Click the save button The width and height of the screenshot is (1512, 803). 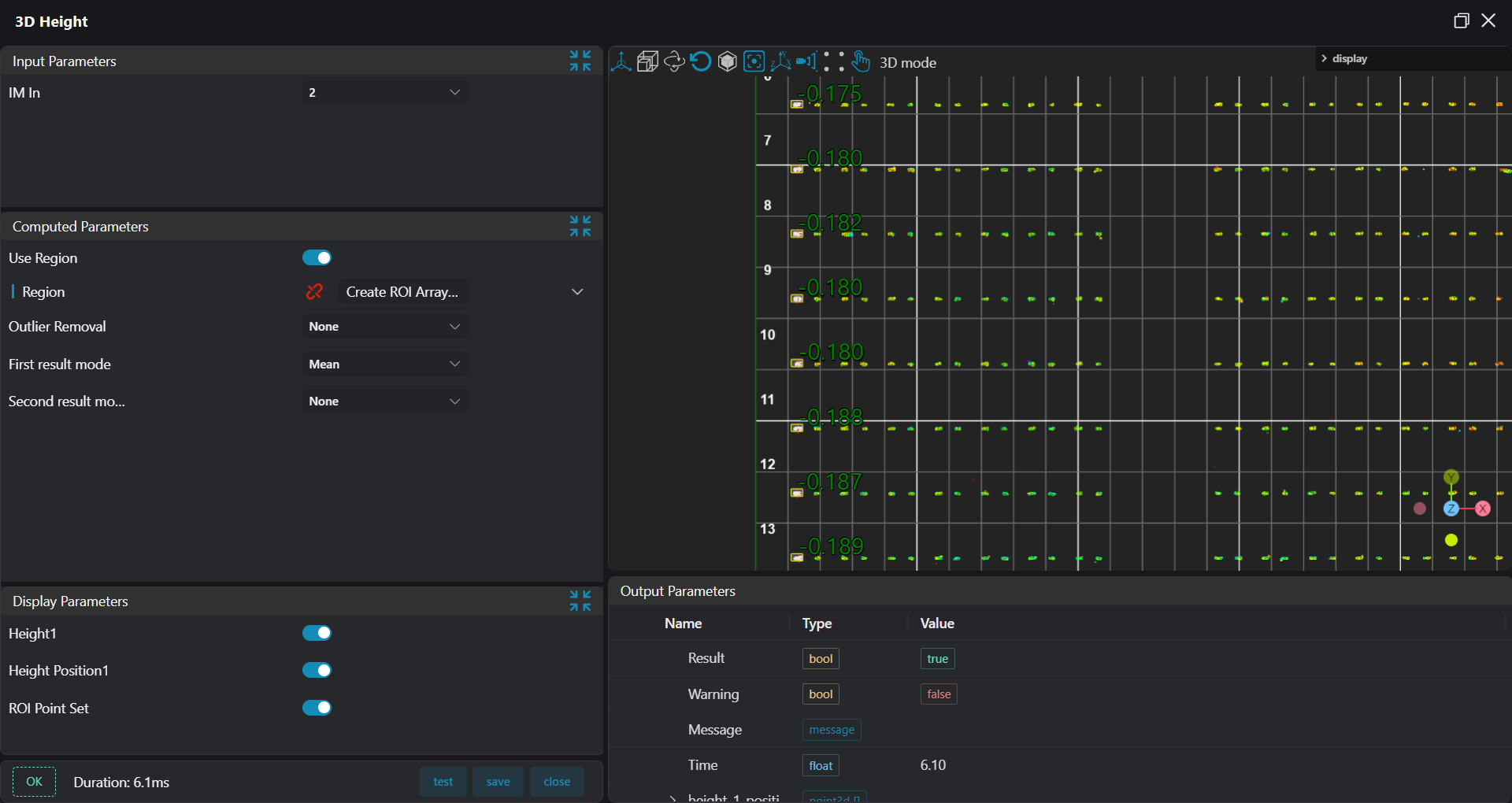pyautogui.click(x=498, y=782)
